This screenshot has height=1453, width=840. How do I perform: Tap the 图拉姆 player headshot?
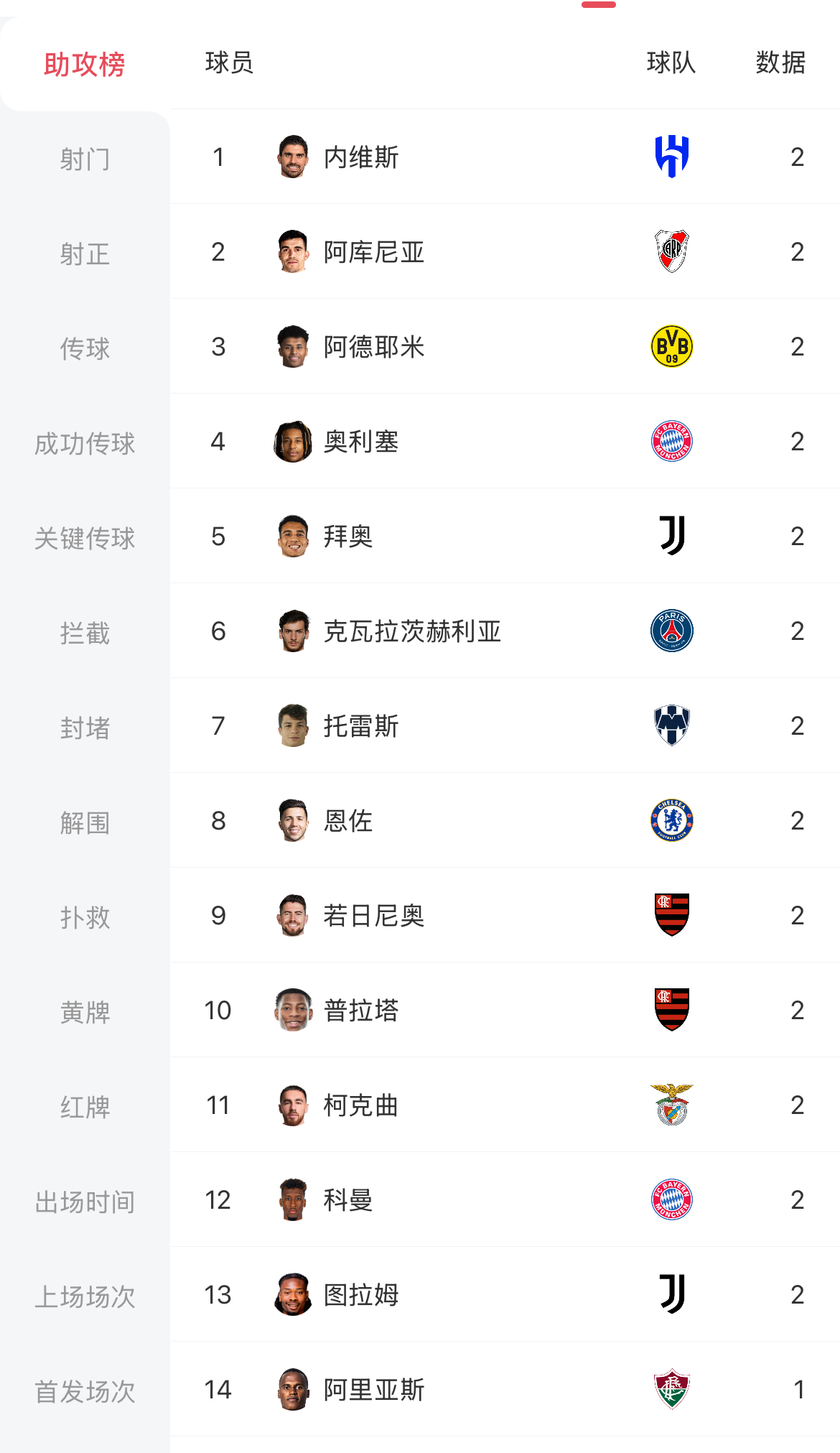click(x=293, y=1295)
